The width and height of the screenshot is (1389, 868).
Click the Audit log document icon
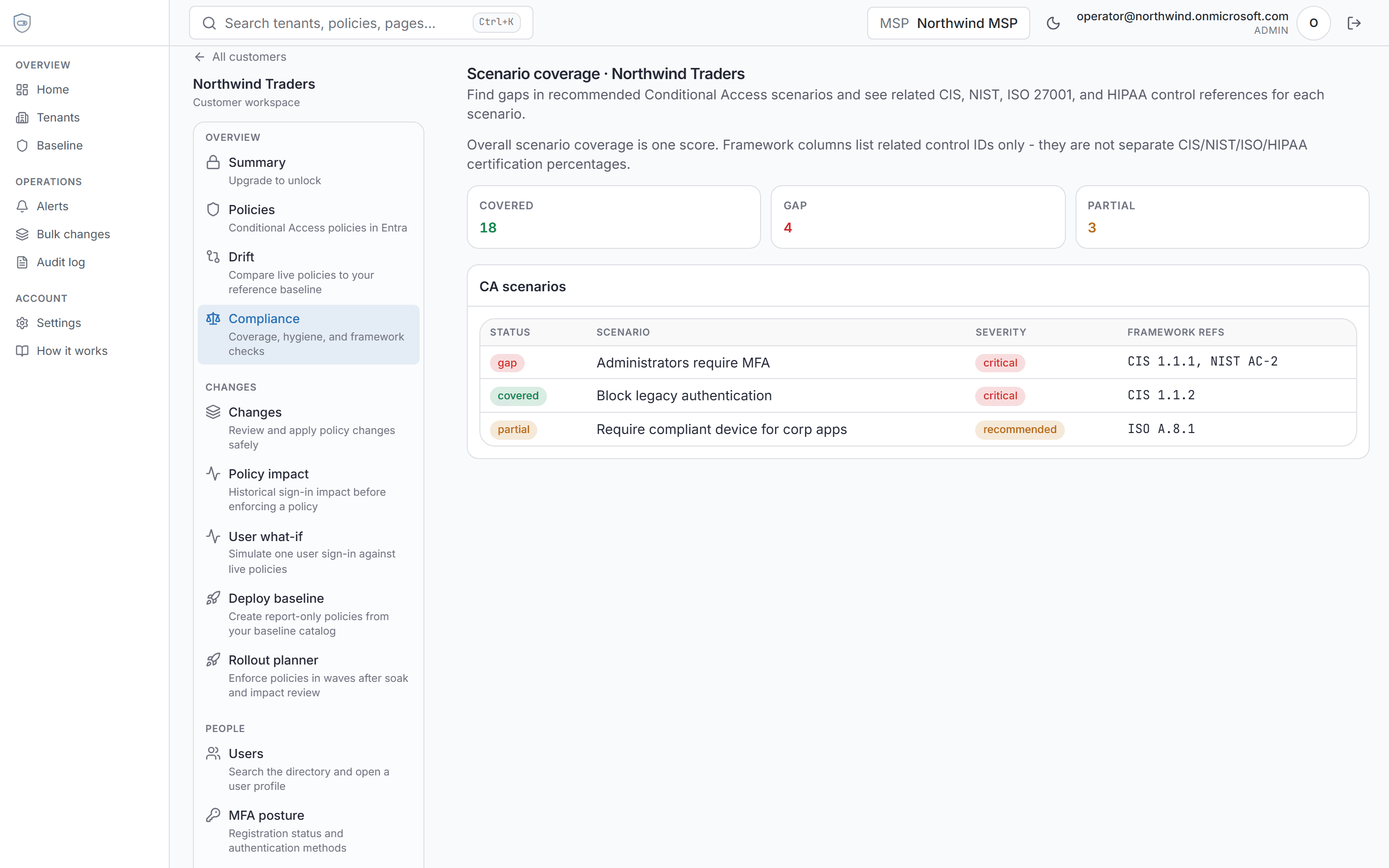pos(22,262)
